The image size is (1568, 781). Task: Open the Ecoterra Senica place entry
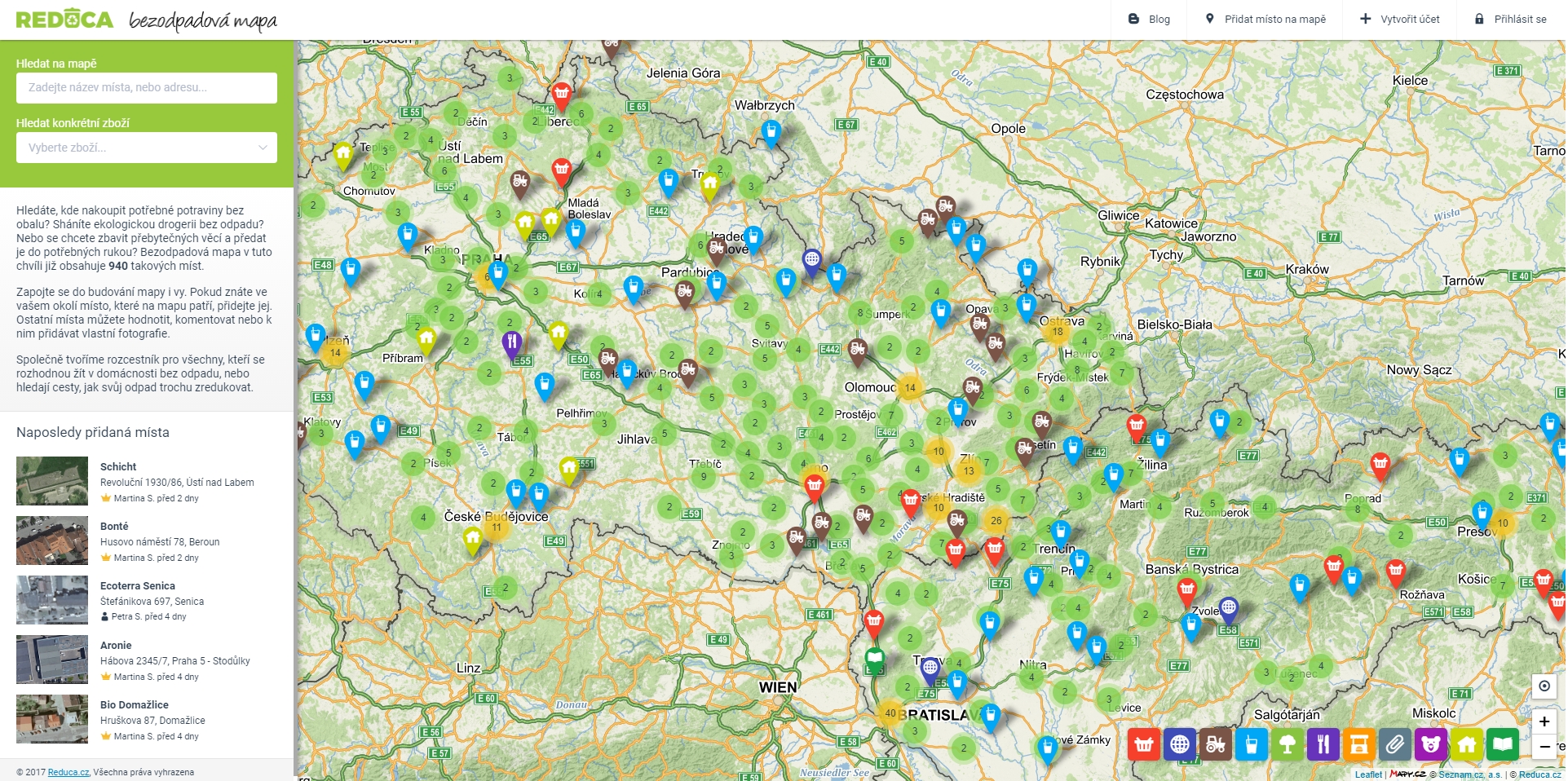pyautogui.click(x=138, y=586)
